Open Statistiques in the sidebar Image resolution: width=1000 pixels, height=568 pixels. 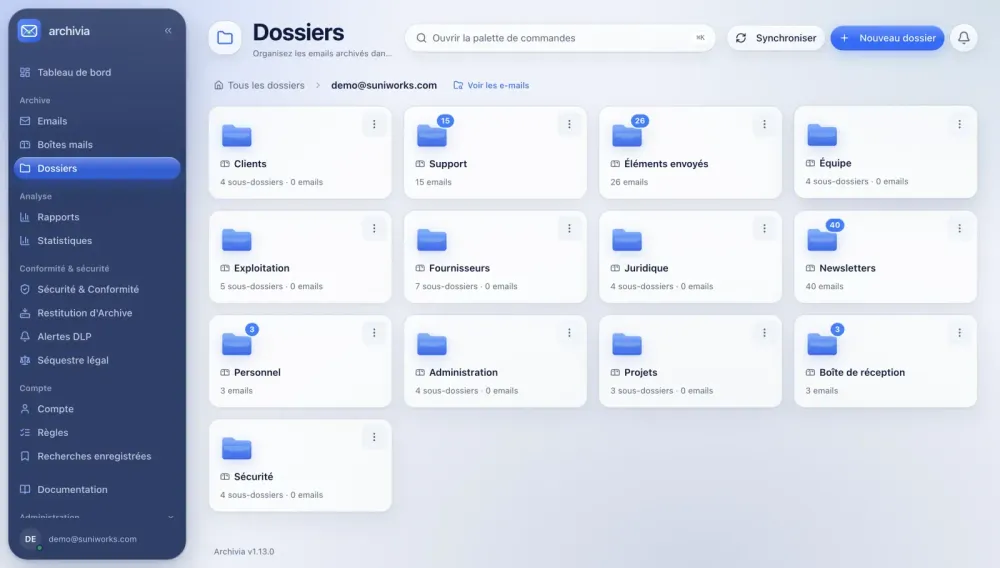pyautogui.click(x=97, y=240)
